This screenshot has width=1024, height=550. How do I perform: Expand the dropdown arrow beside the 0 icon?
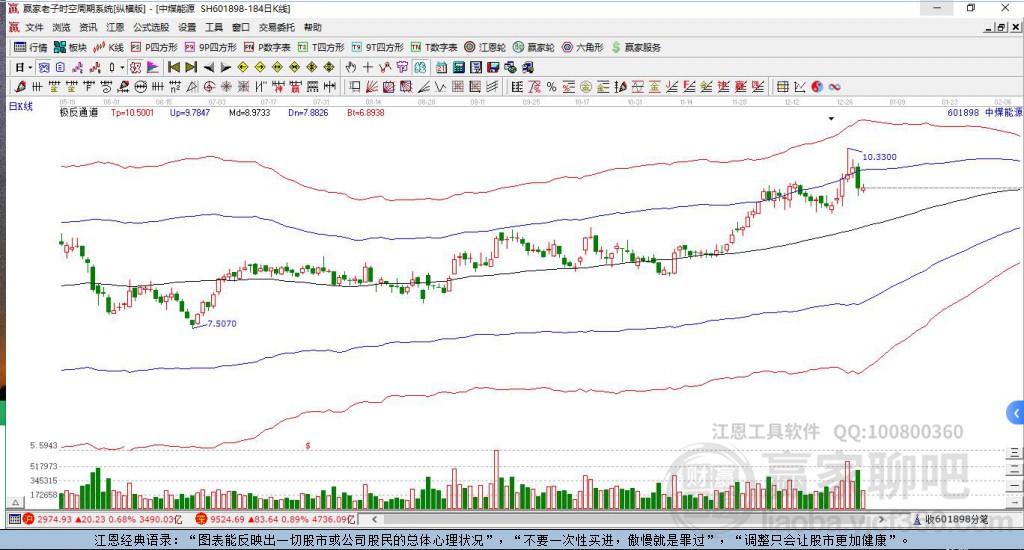pyautogui.click(x=122, y=67)
